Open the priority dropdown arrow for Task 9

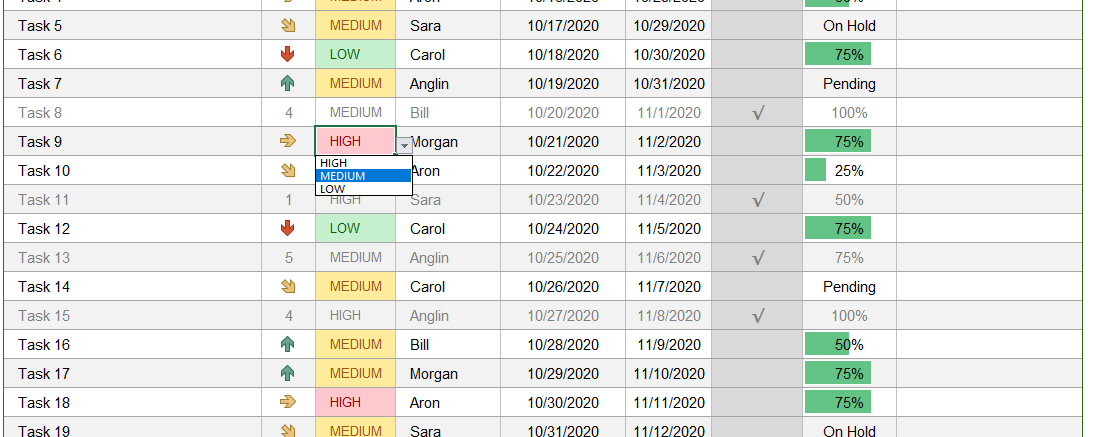click(x=404, y=145)
